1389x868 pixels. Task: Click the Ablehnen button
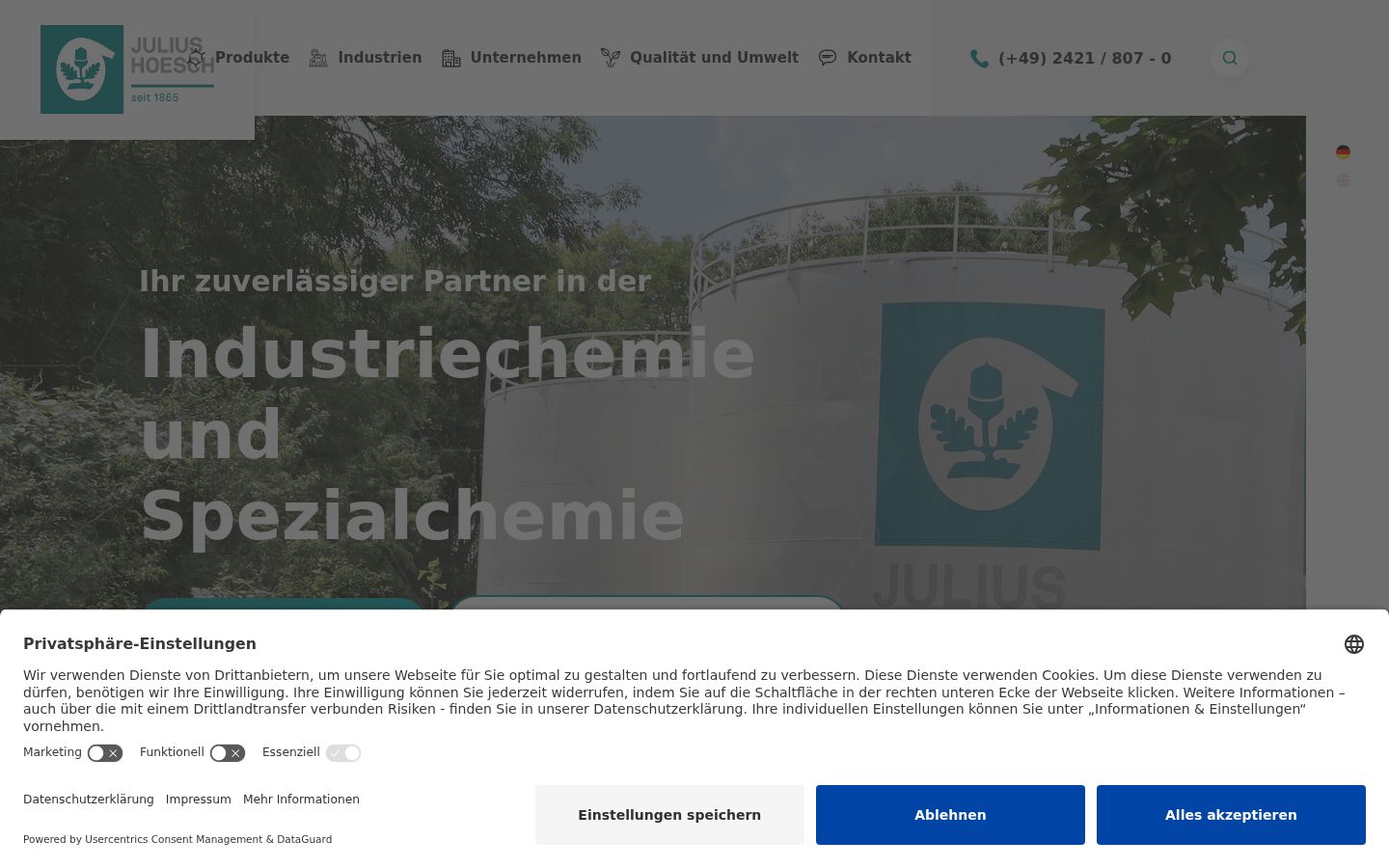click(x=950, y=815)
